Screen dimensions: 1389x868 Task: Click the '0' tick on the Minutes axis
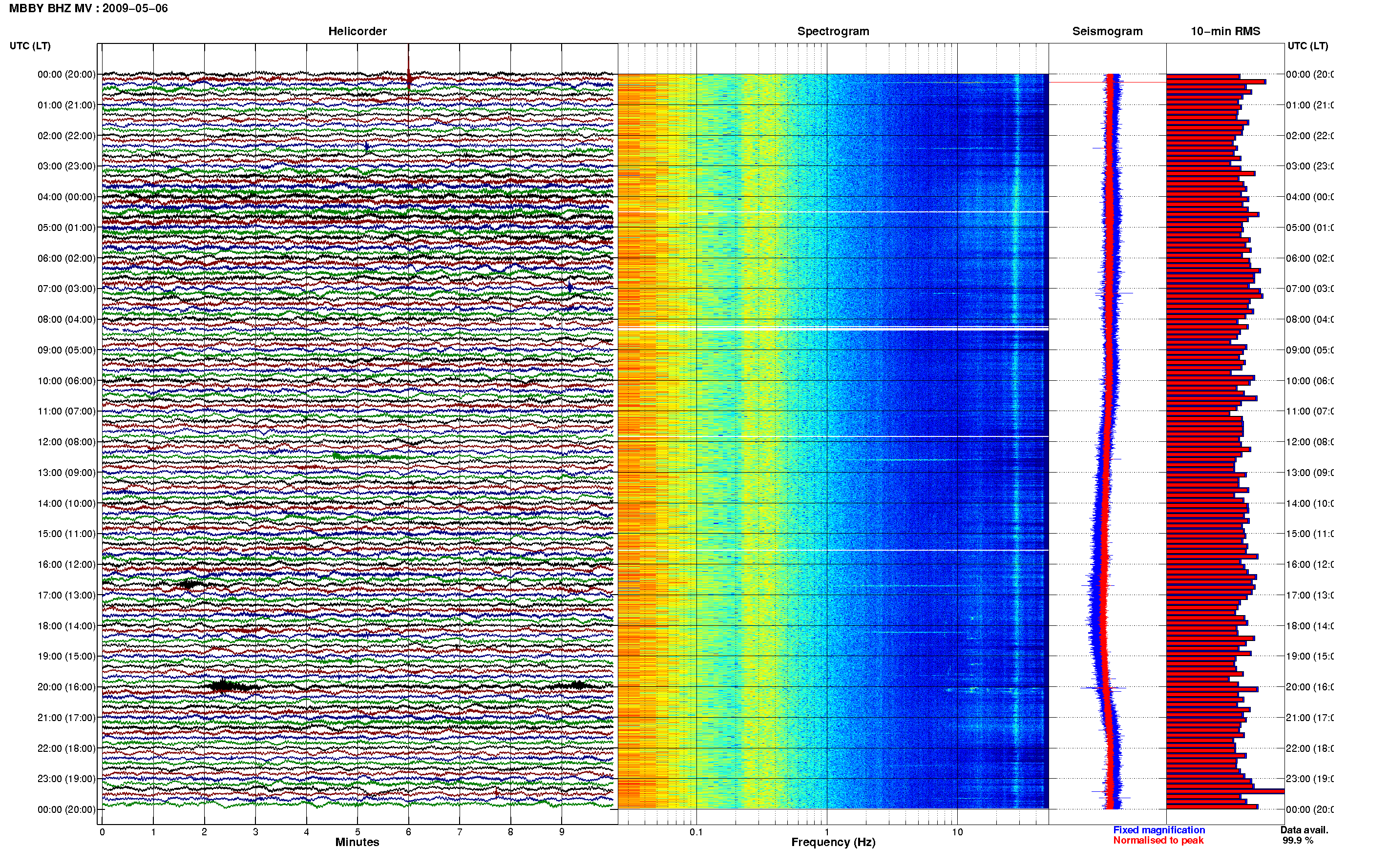click(102, 832)
